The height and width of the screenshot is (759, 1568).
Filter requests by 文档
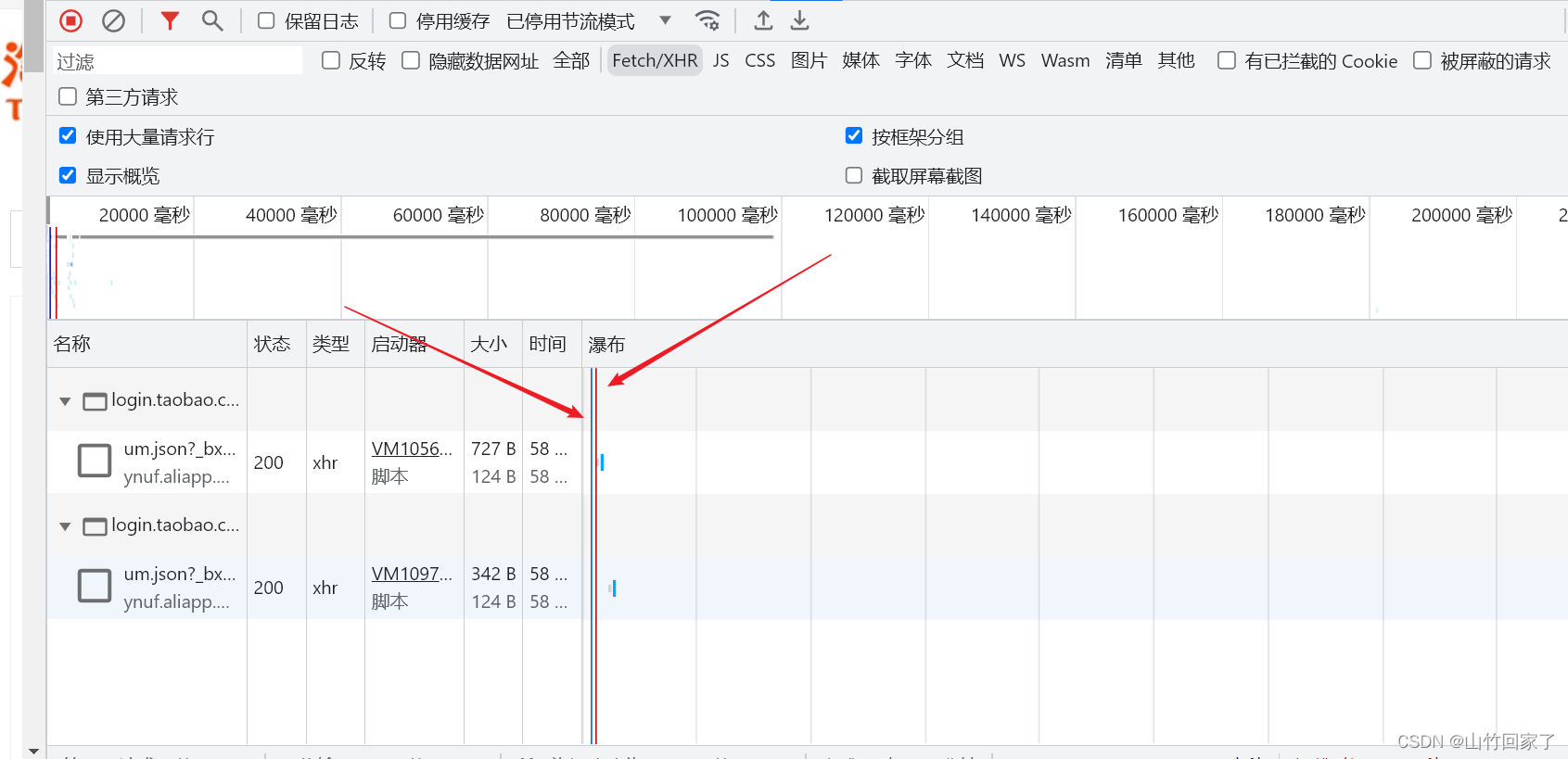965,60
